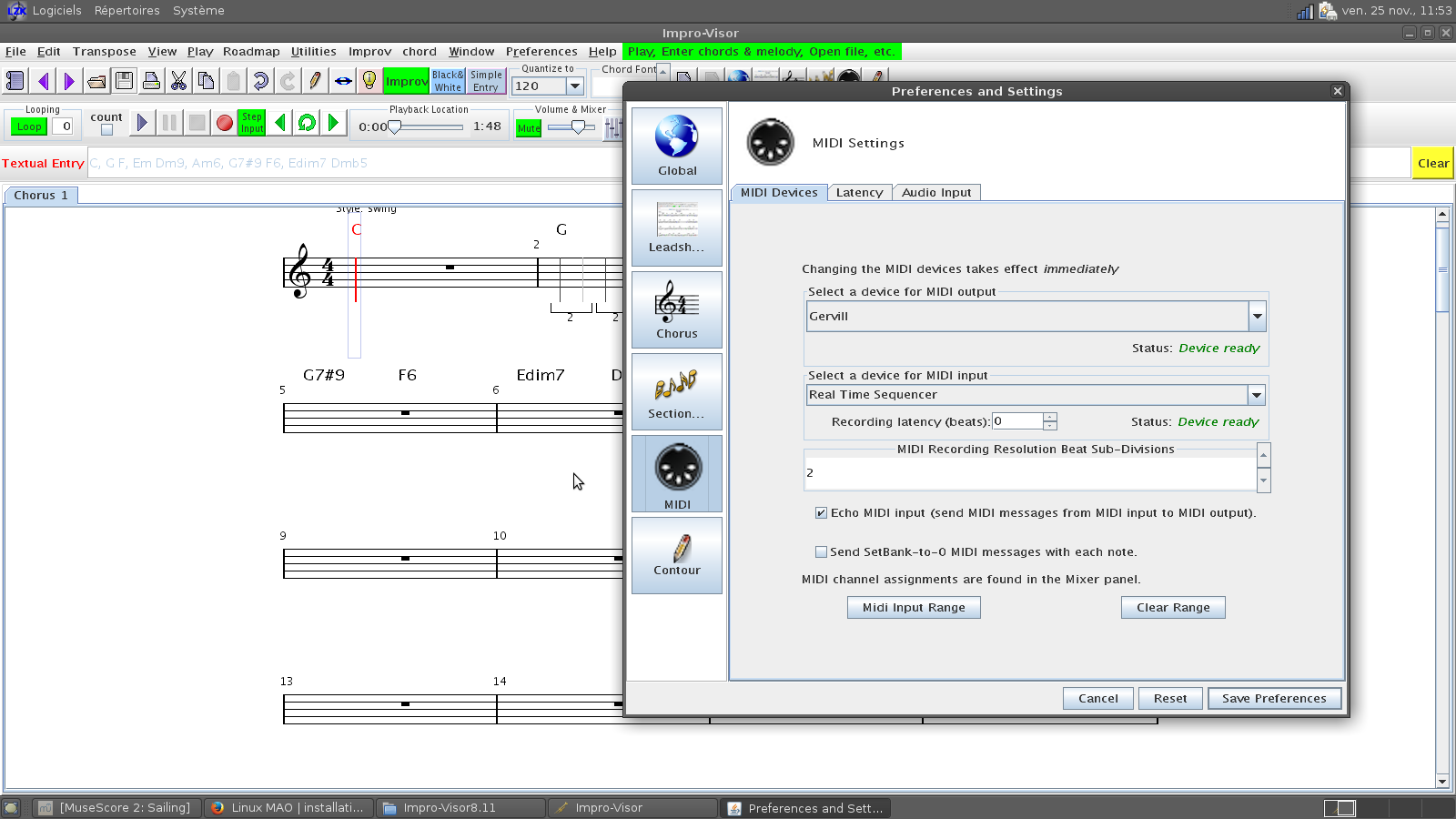Toggle Simple Entry mode

click(486, 81)
